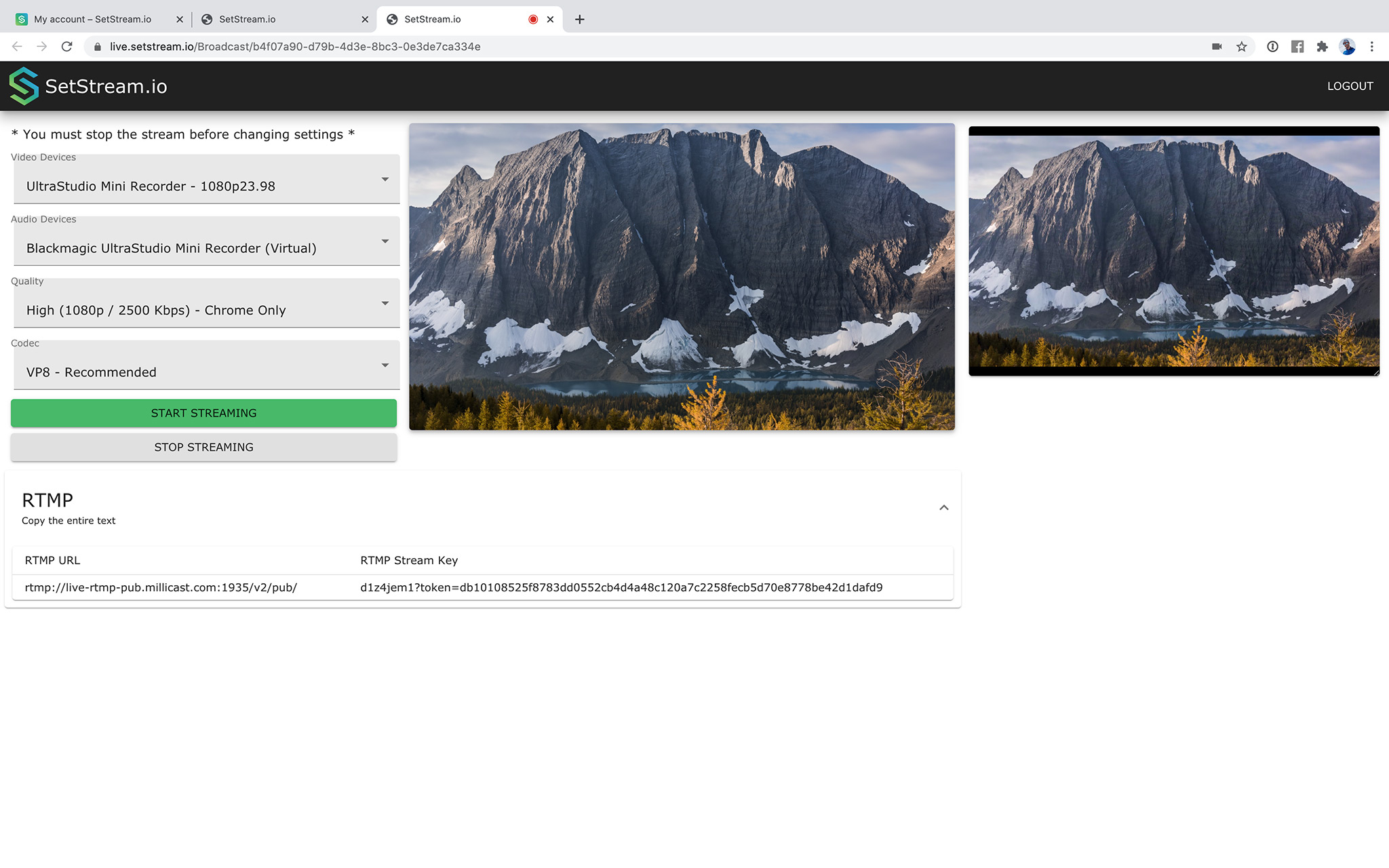Collapse the RTMP section with the chevron
Screen dimensions: 1389x868
click(x=943, y=508)
